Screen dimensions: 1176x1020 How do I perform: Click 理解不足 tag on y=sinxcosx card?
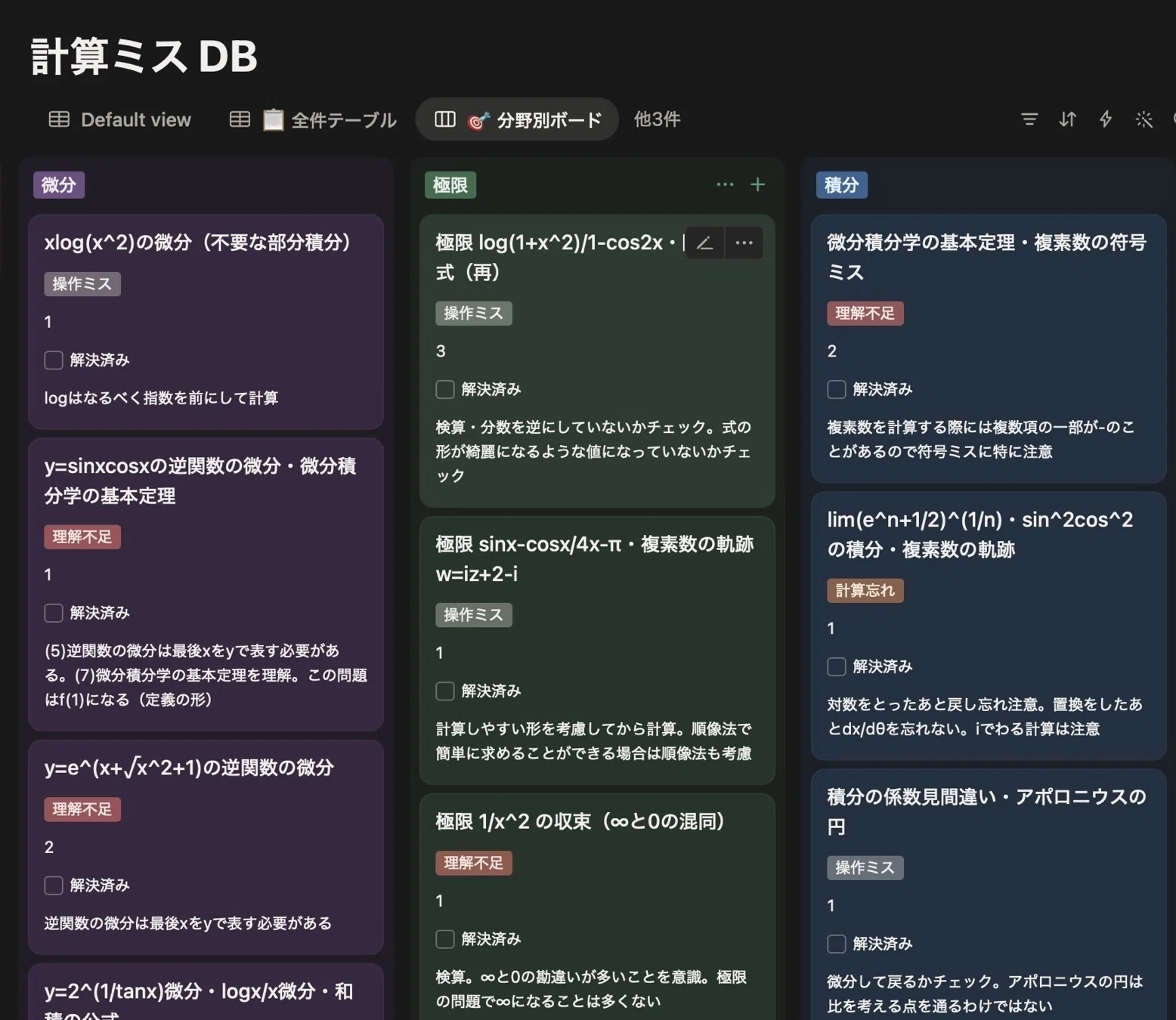(x=82, y=537)
